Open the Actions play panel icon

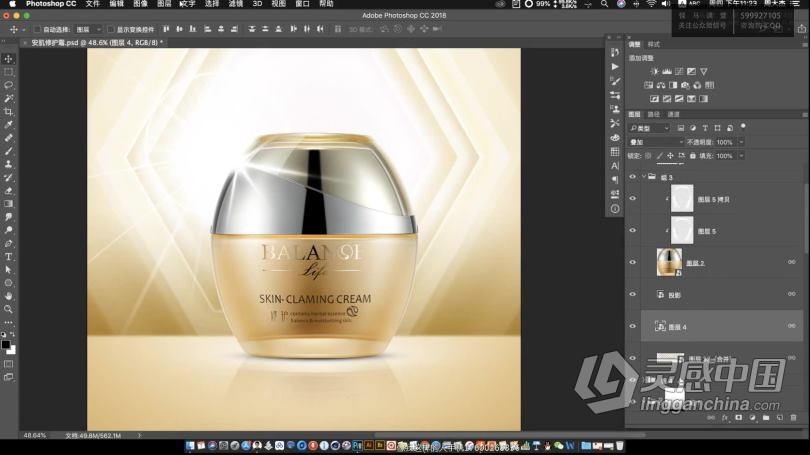tap(615, 67)
